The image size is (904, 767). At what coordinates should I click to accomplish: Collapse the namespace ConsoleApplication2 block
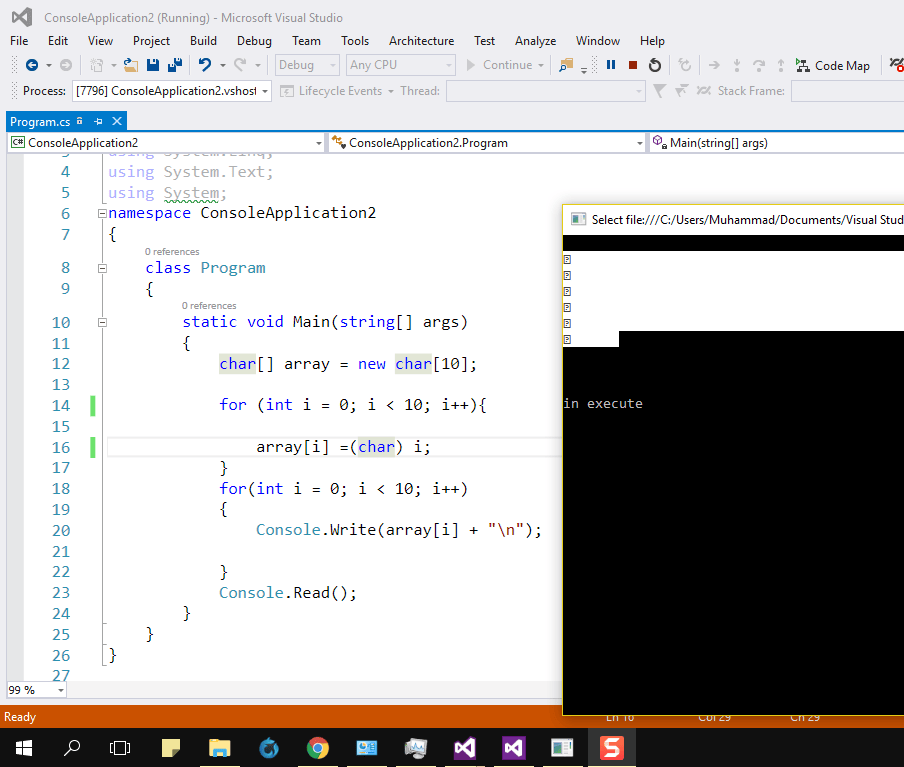[x=102, y=213]
